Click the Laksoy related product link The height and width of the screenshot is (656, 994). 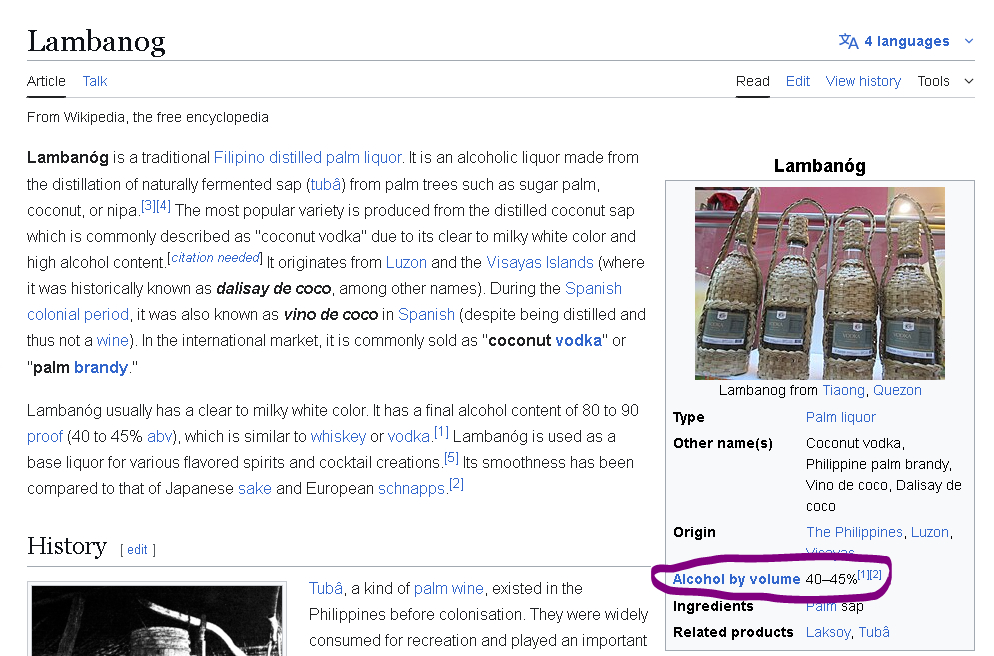tap(828, 632)
